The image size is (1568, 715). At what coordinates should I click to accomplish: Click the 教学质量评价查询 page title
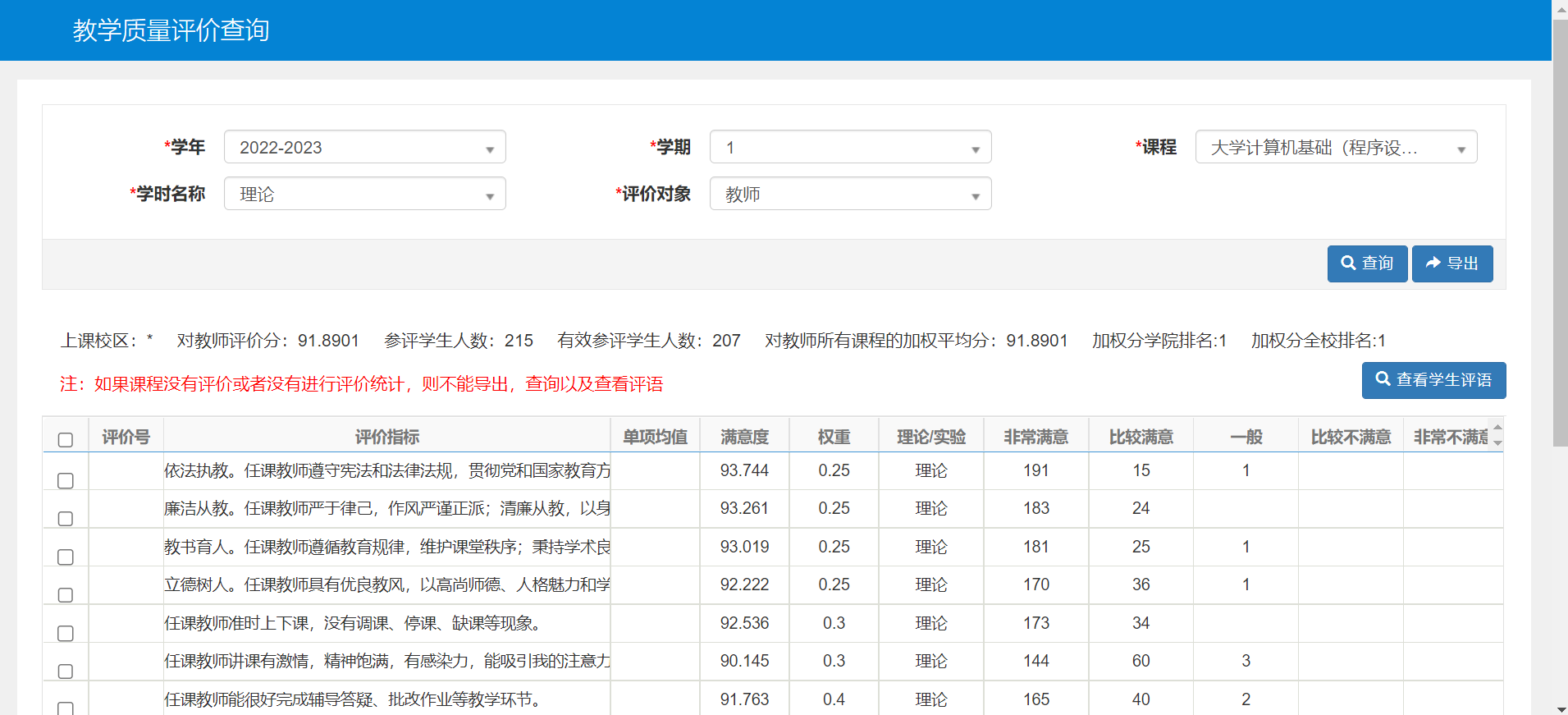point(171,30)
